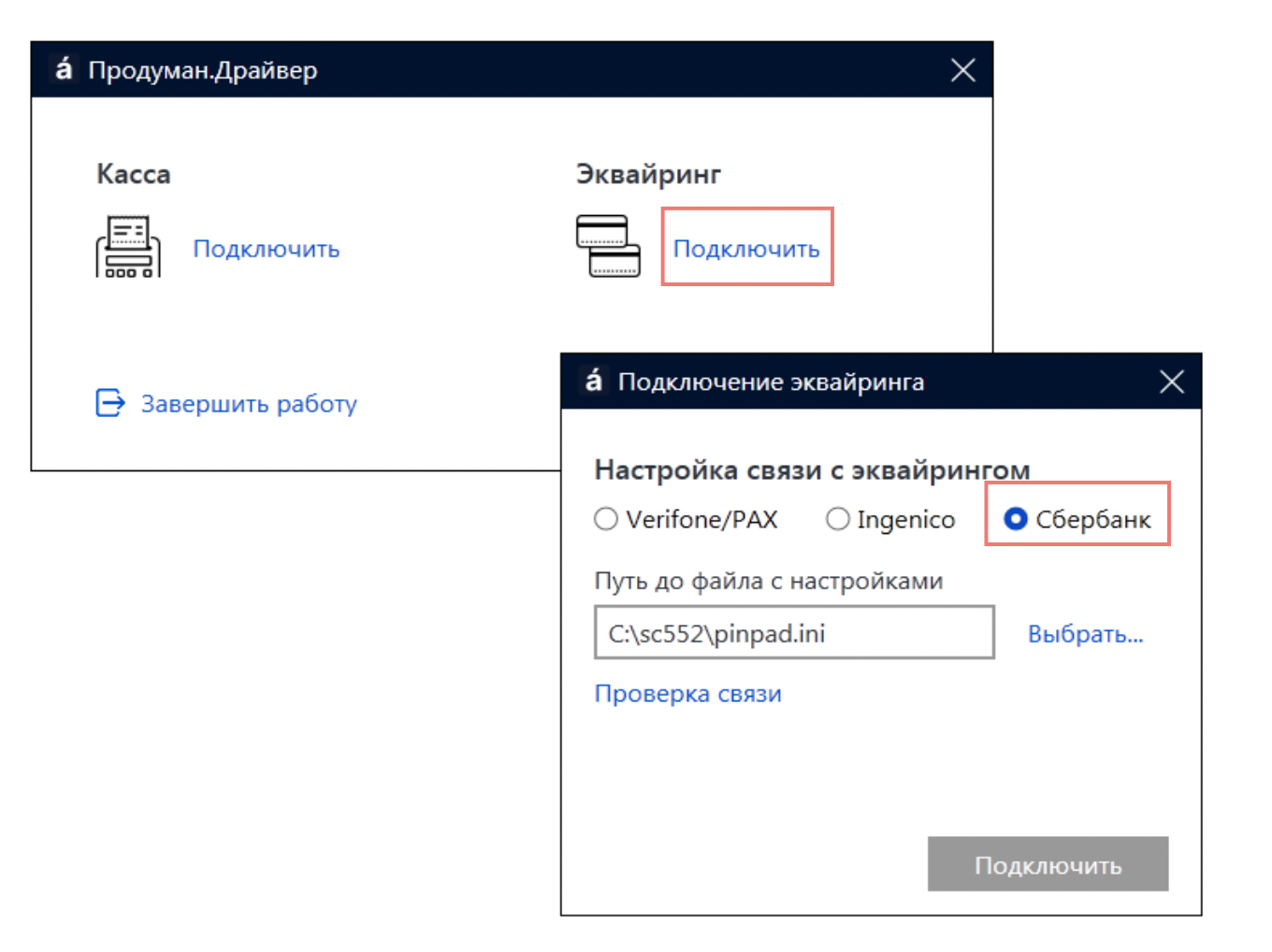Image resolution: width=1272 pixels, height=952 pixels.
Task: Click the app logo in Подключение эквайринга title bar
Action: click(x=593, y=381)
